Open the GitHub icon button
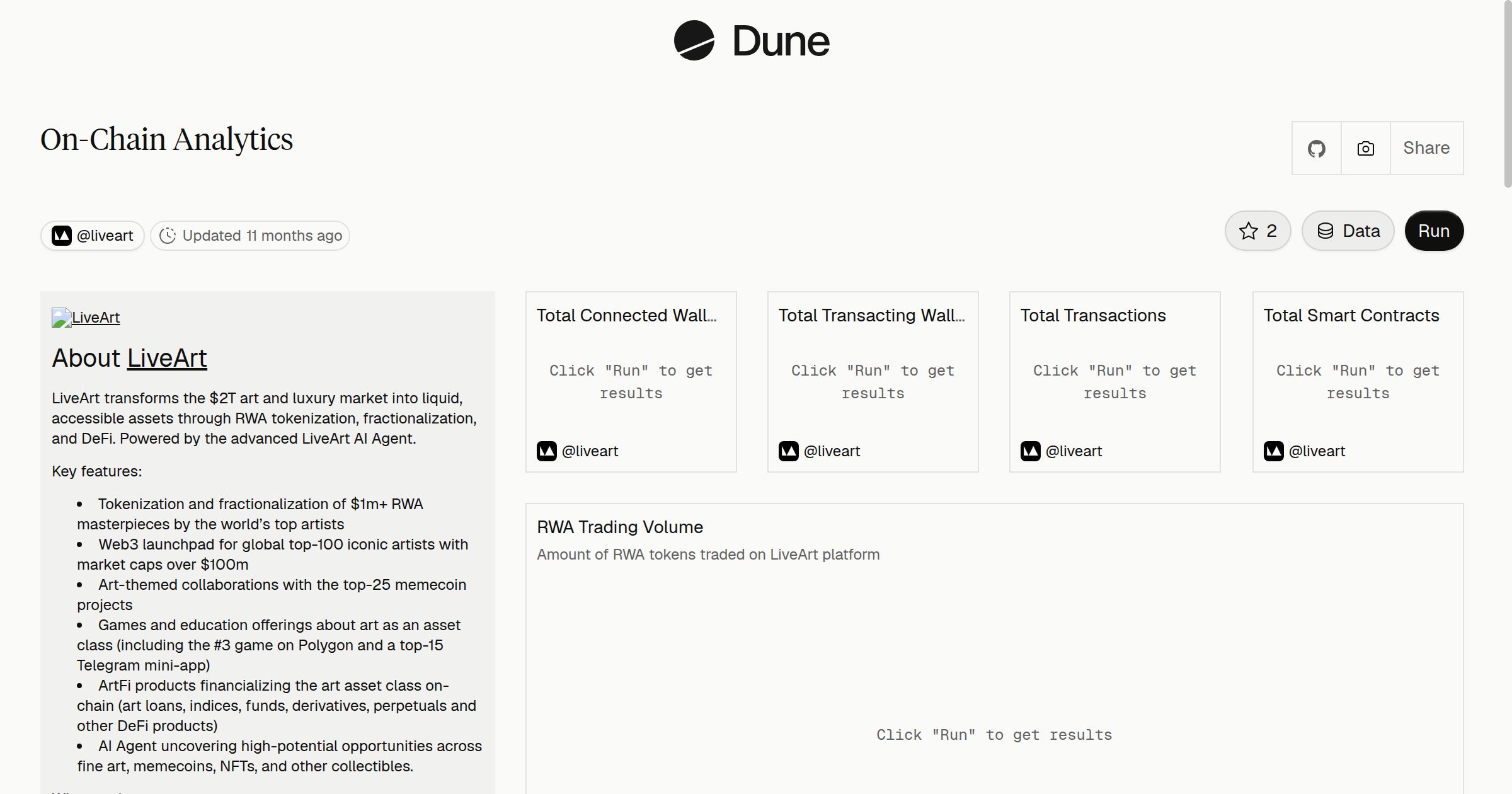1512x794 pixels. (1316, 148)
